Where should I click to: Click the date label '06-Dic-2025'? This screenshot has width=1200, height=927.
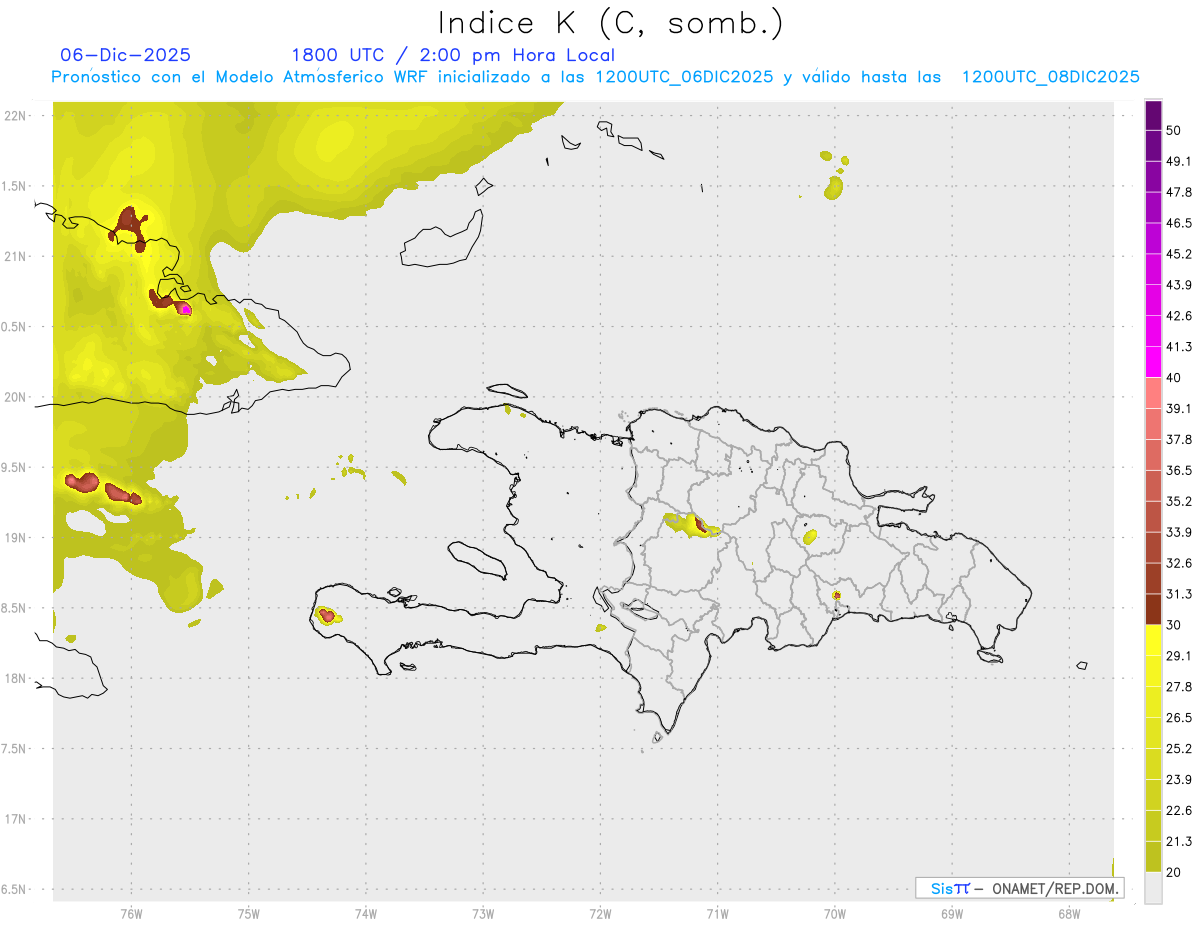[125, 55]
